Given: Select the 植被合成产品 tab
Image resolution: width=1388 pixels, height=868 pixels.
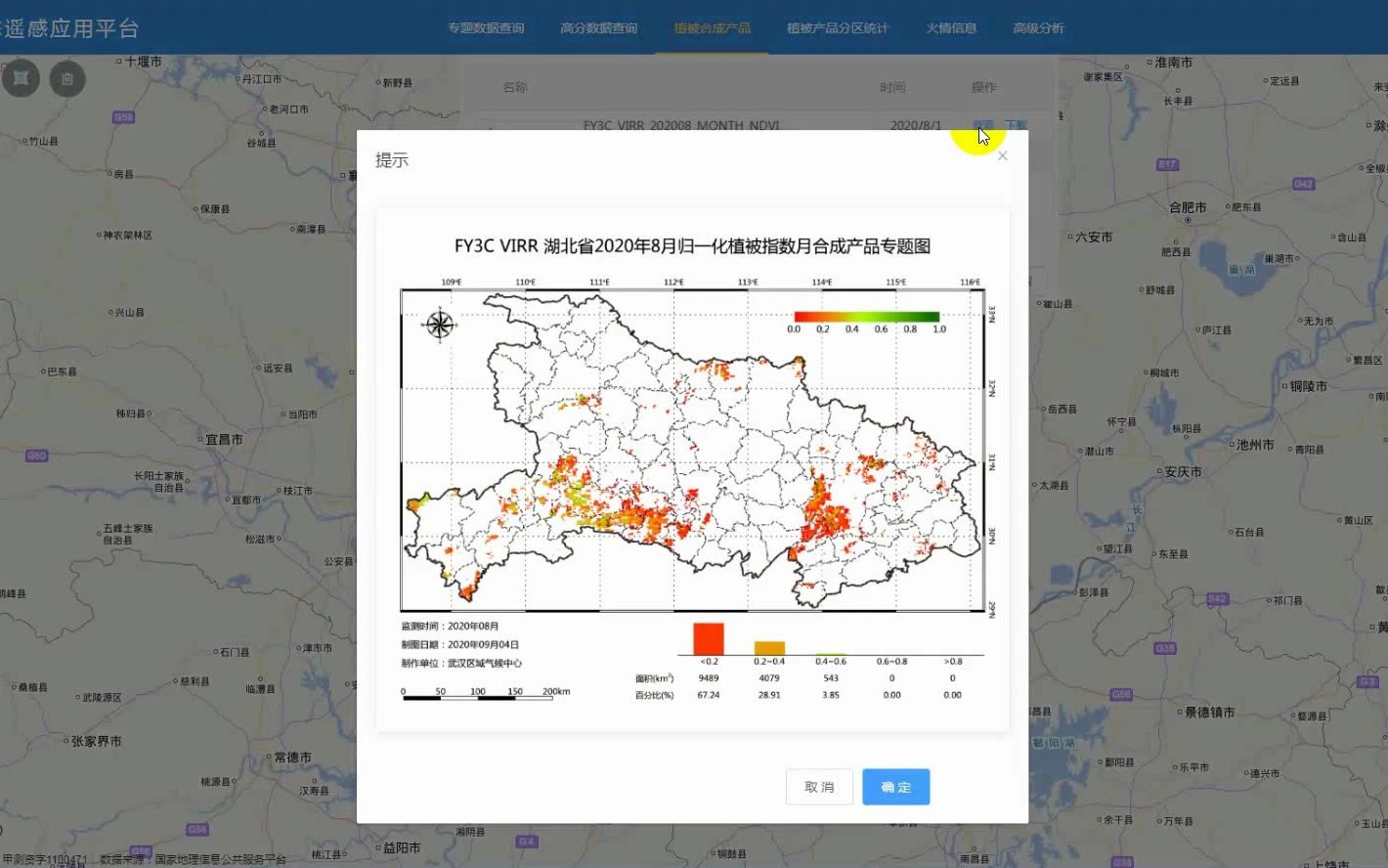Looking at the screenshot, I should pyautogui.click(x=712, y=28).
